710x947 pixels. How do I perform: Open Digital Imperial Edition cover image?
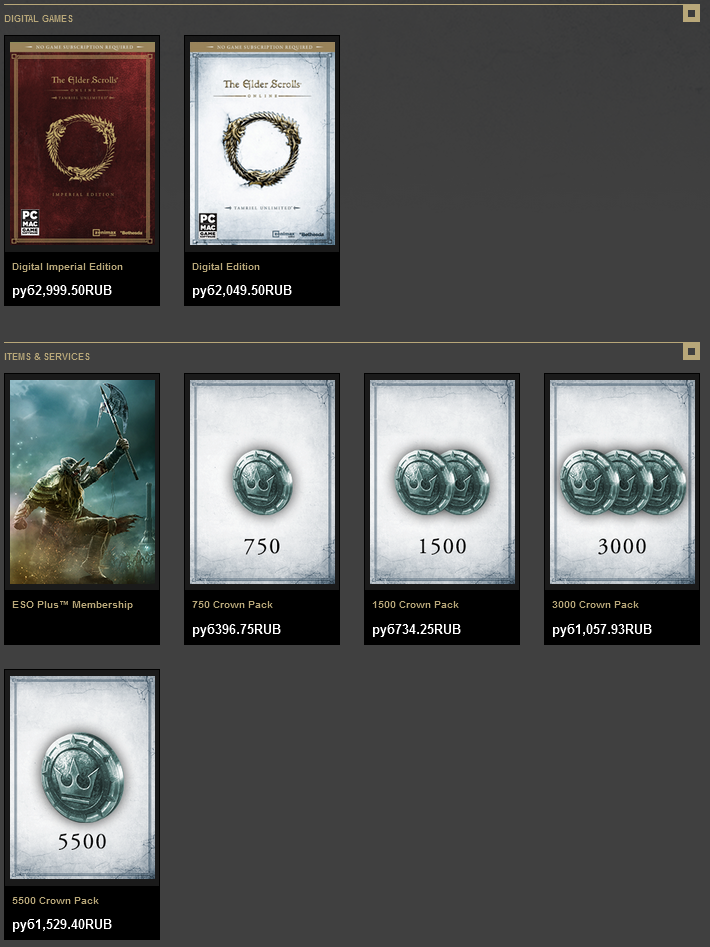82,144
